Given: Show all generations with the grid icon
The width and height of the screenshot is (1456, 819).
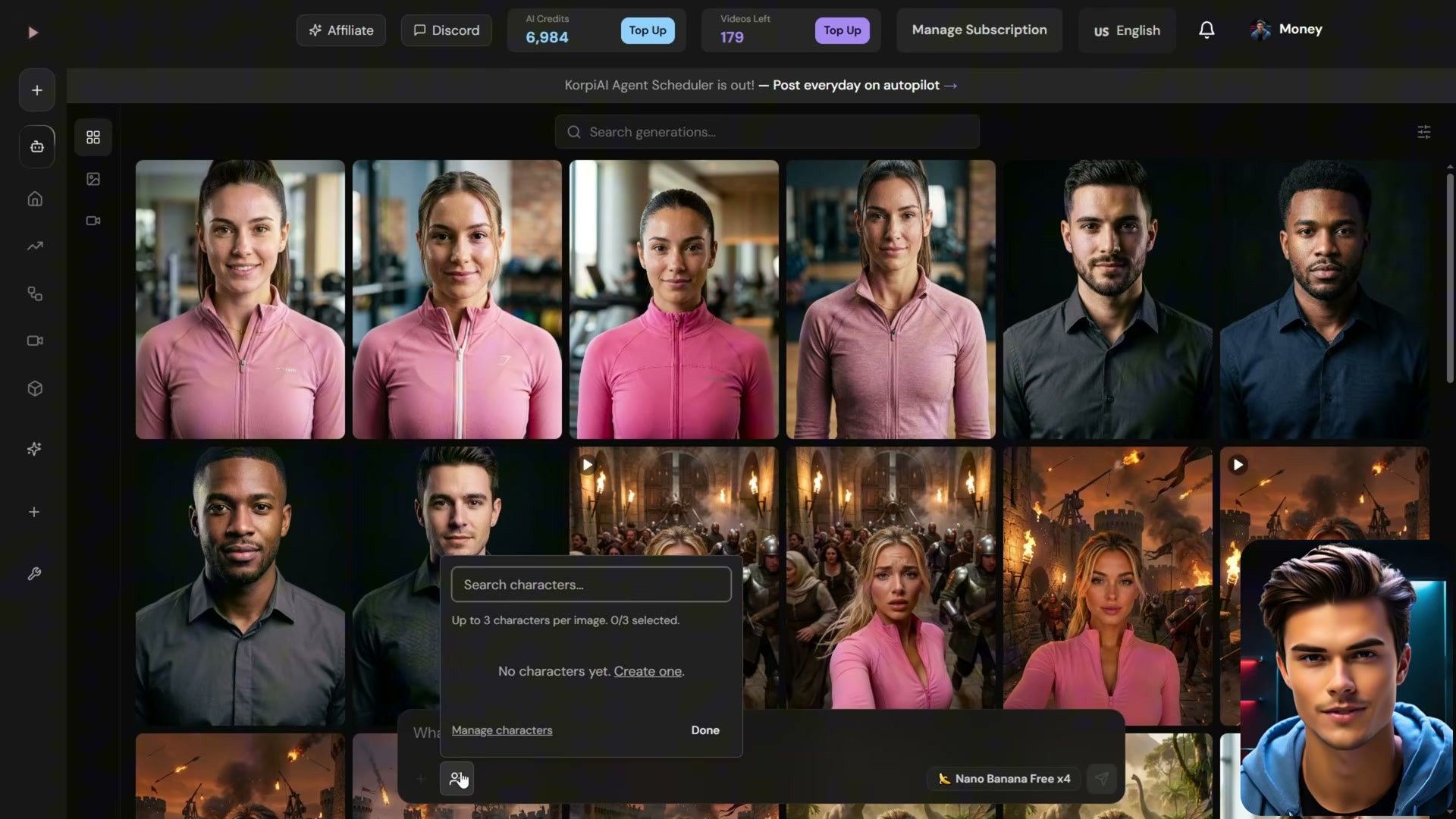Looking at the screenshot, I should tap(93, 137).
